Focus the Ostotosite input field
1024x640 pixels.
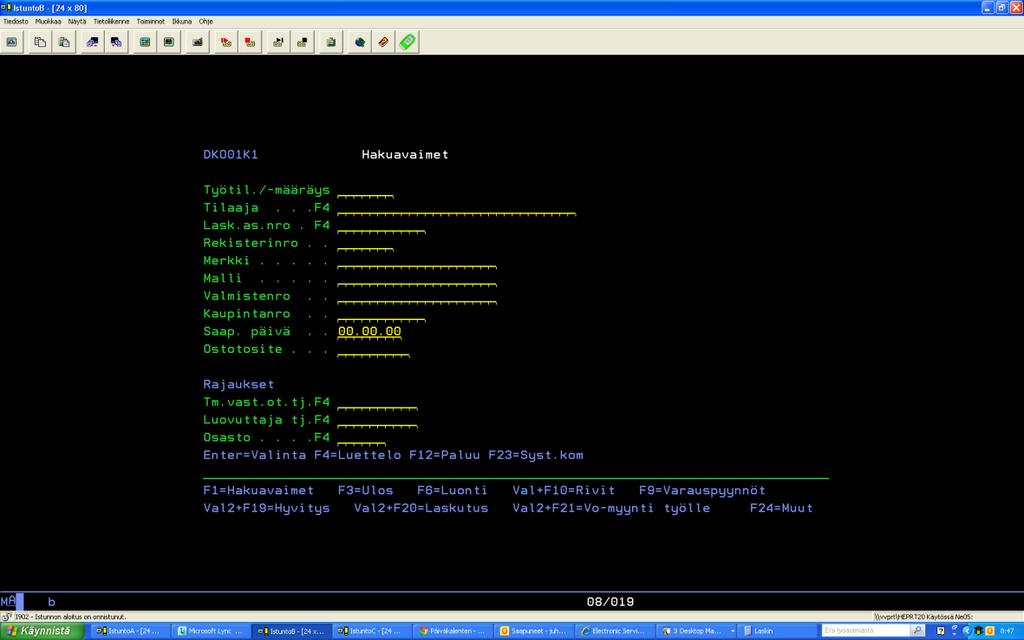click(373, 349)
